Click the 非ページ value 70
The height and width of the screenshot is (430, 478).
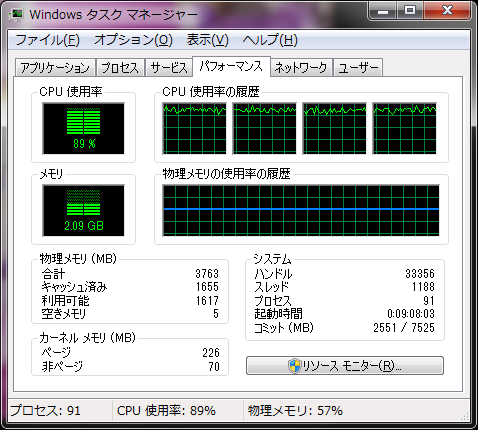point(214,367)
